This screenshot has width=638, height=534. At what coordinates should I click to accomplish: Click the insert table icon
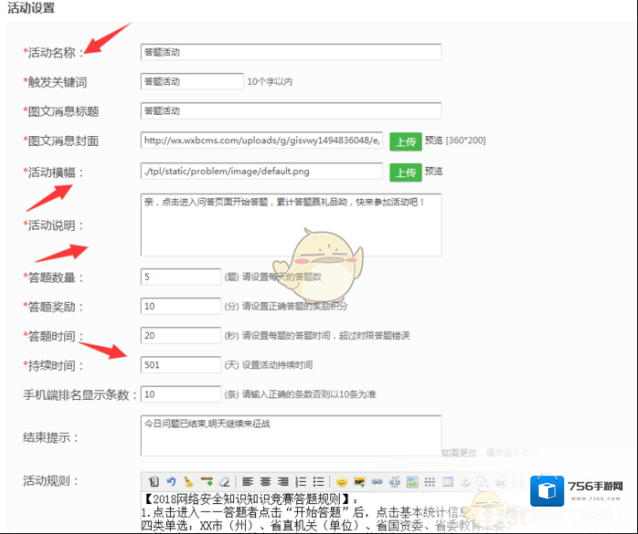point(448,481)
